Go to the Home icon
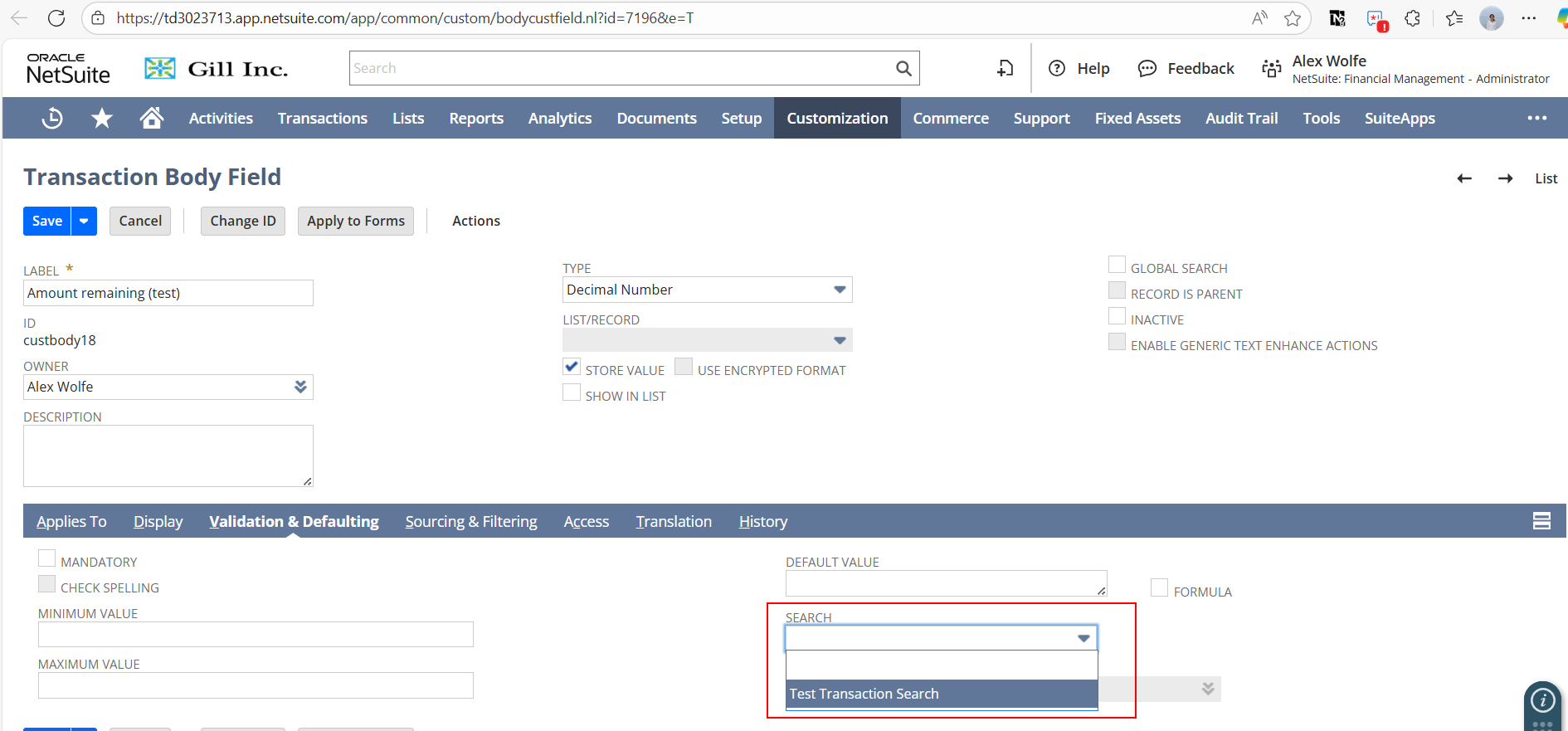 [x=151, y=119]
